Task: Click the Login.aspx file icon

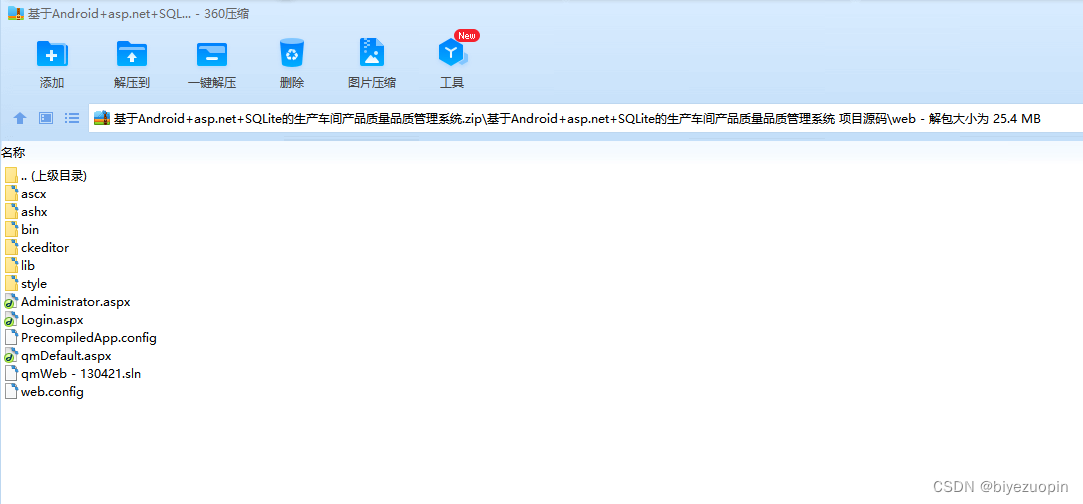Action: [x=11, y=320]
